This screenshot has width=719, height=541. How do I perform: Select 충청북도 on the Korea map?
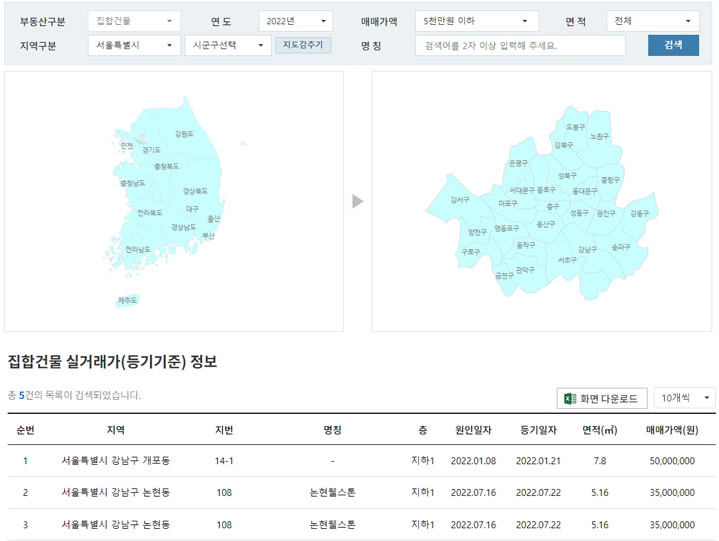point(166,166)
